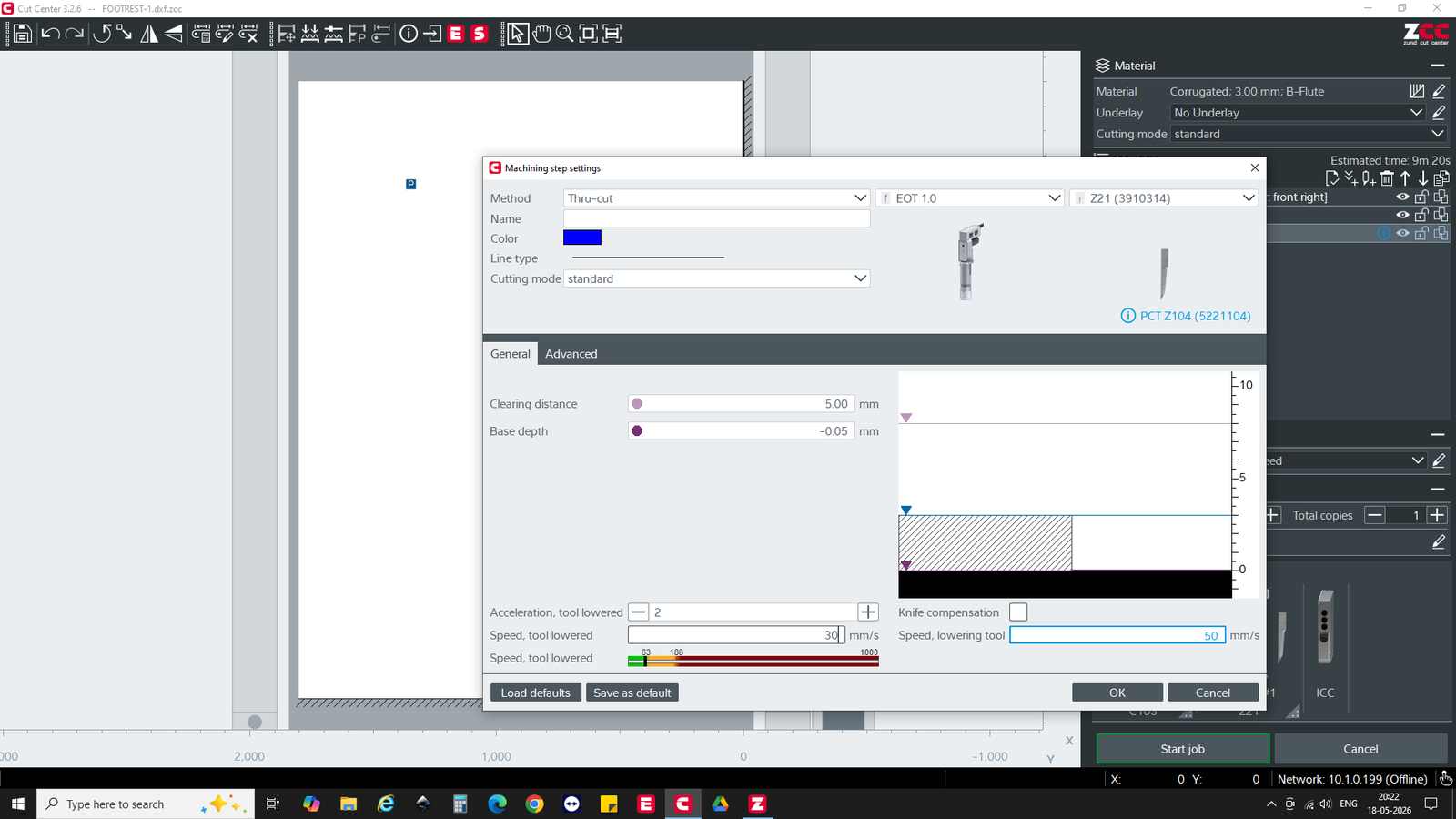
Task: Click the blue Color swatch
Action: pos(582,238)
